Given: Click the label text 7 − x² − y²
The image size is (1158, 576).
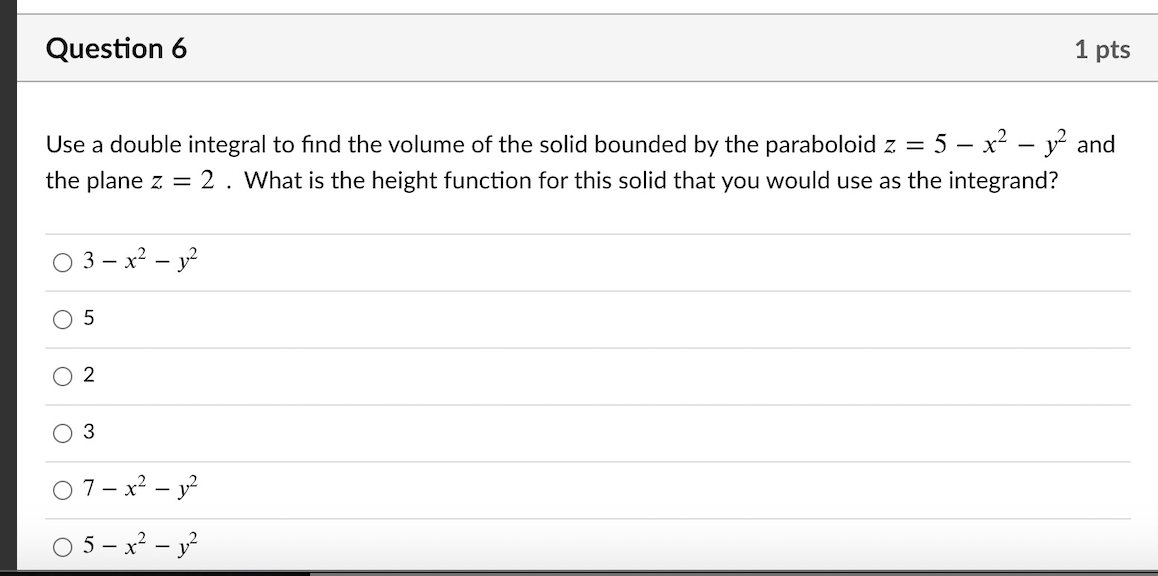Looking at the screenshot, I should 140,488.
